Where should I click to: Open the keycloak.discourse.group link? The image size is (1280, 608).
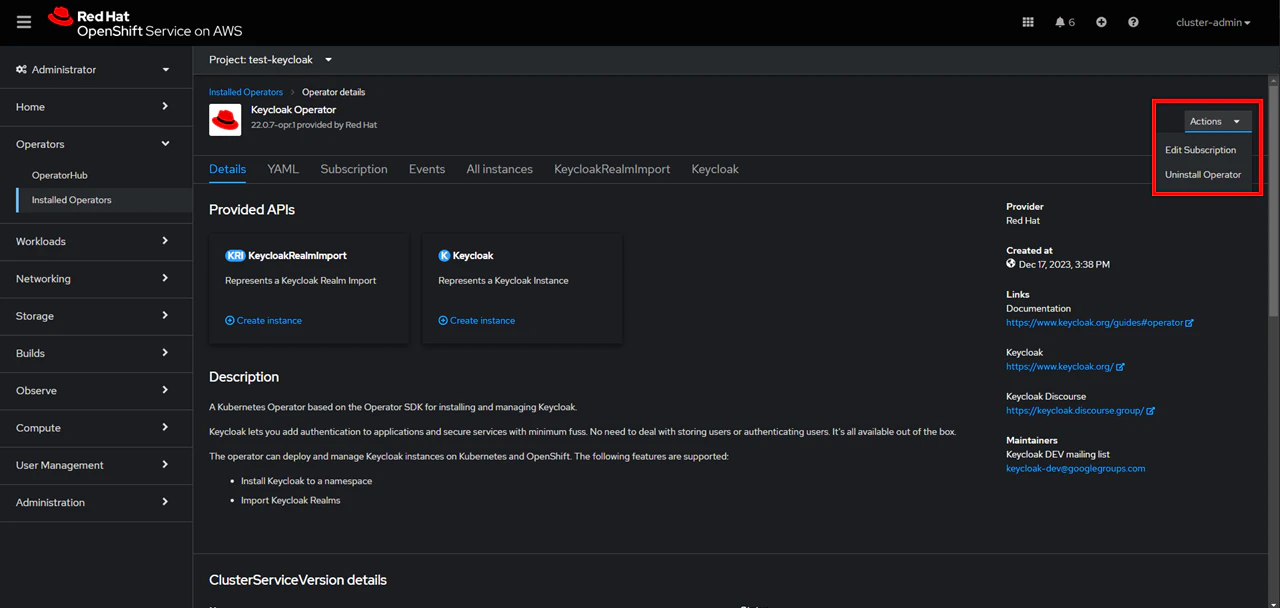(x=1081, y=411)
